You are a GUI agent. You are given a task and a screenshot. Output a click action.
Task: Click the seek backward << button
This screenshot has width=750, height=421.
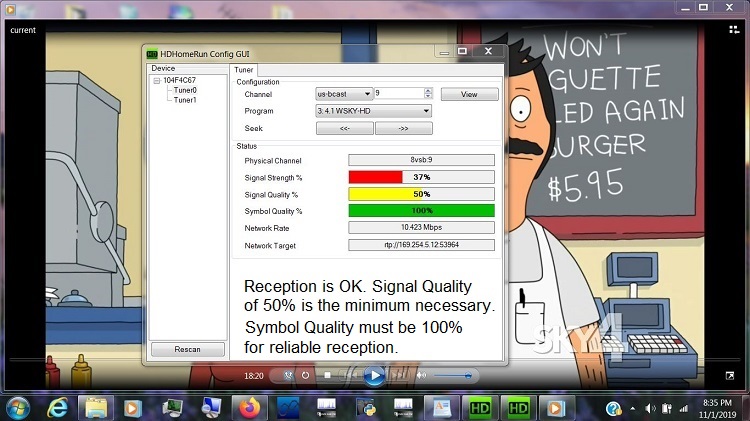(x=344, y=128)
